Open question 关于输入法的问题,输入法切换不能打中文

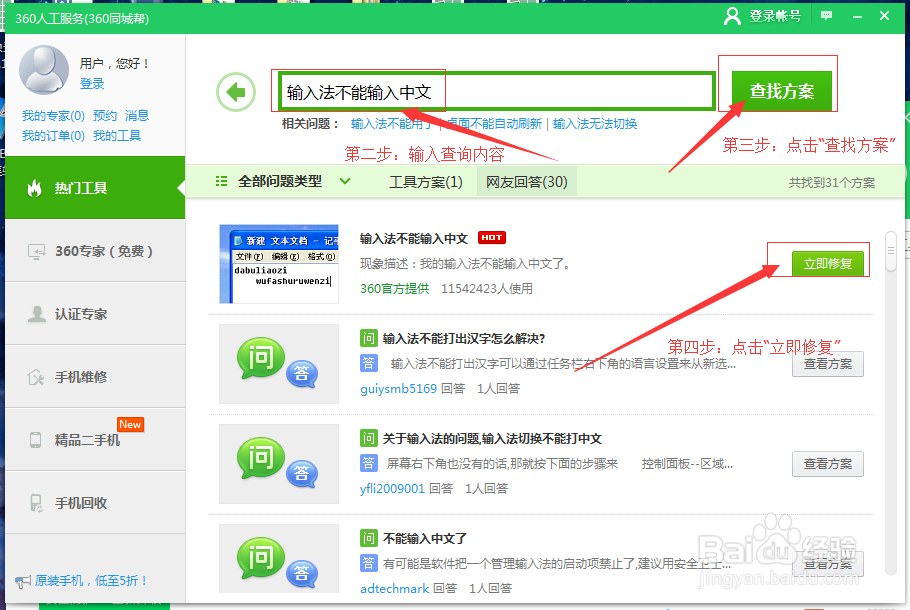point(492,439)
